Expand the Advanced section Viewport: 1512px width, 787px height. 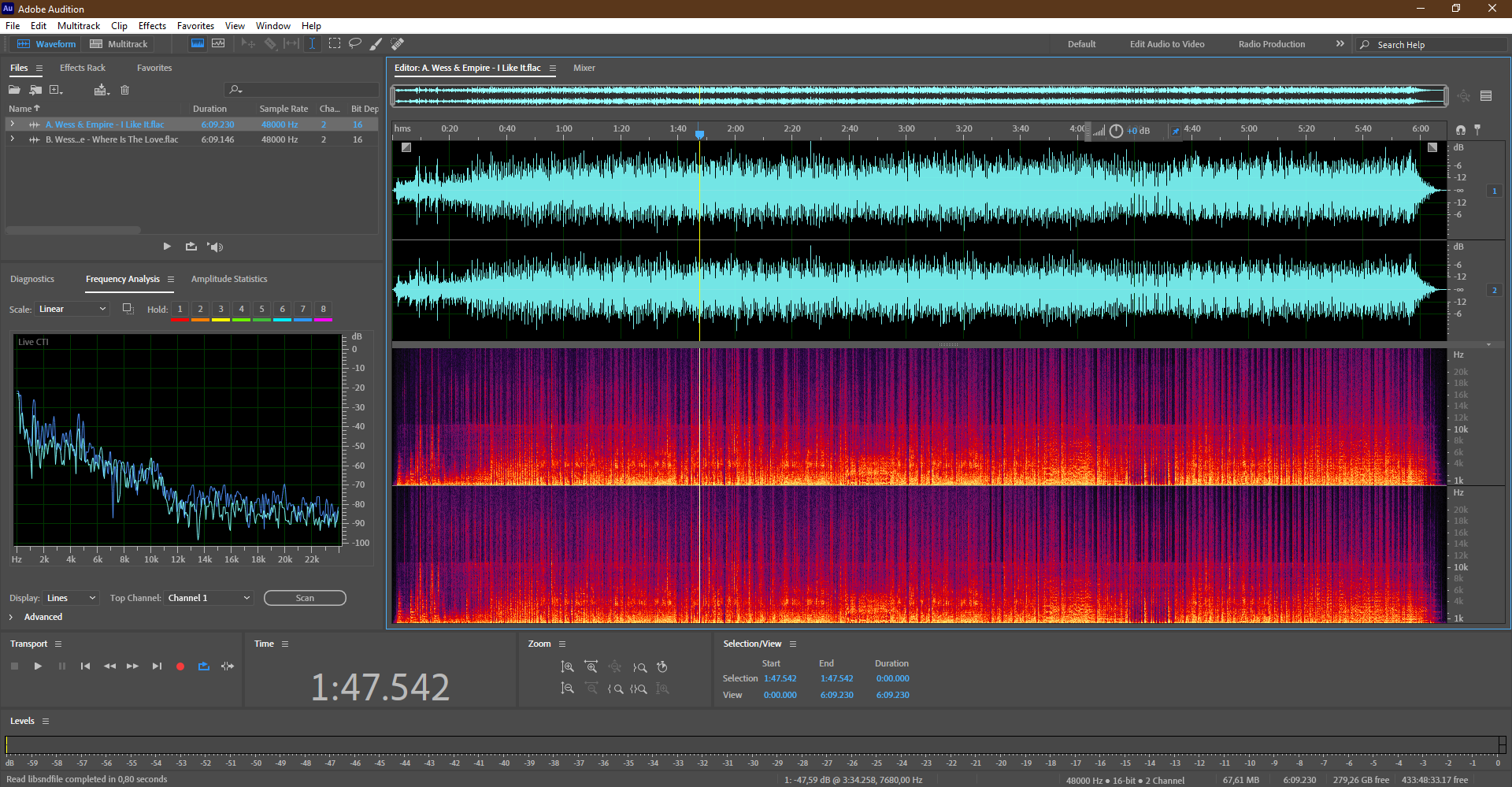pyautogui.click(x=11, y=617)
